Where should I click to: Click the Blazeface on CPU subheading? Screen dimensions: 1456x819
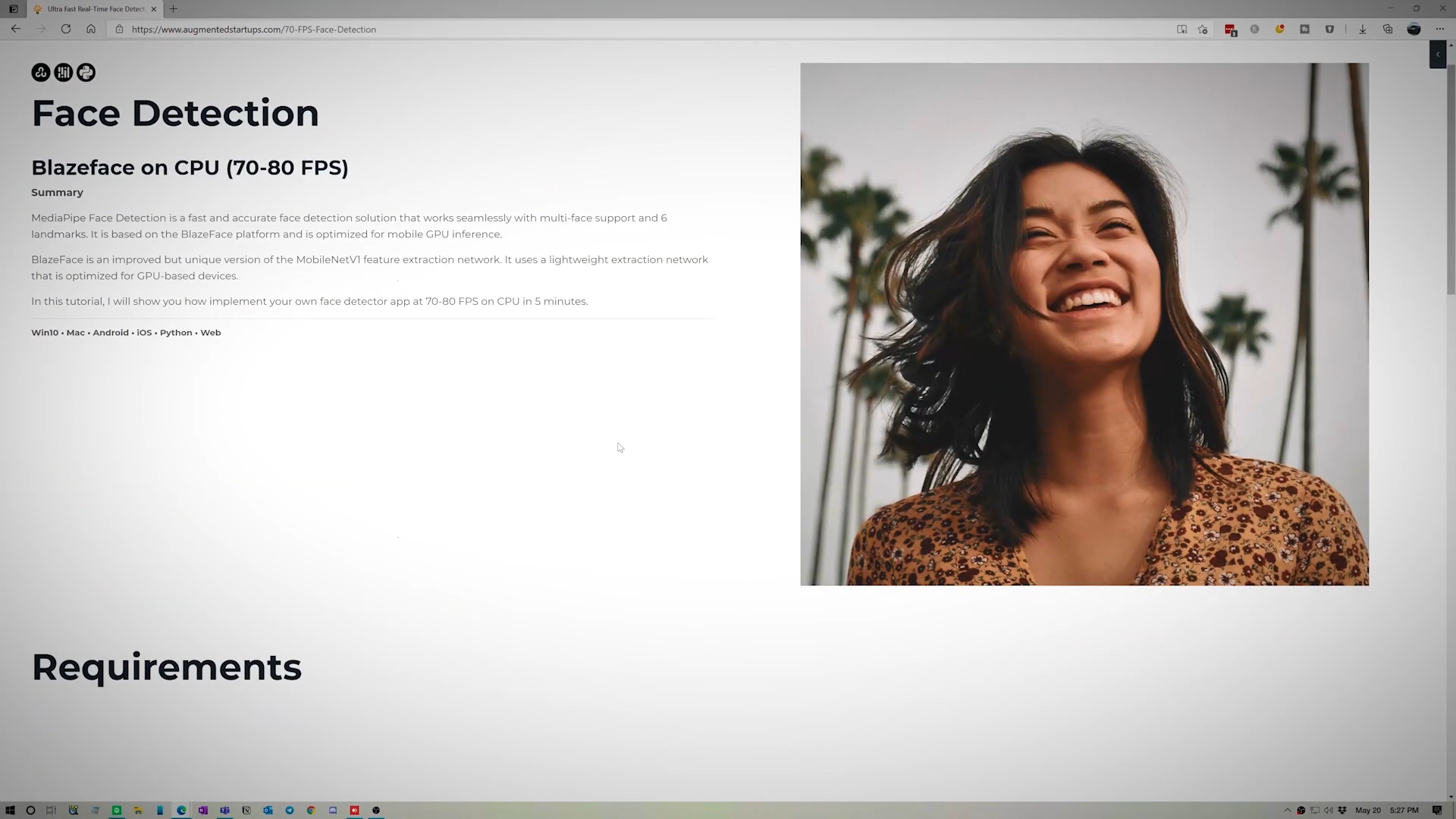point(190,168)
